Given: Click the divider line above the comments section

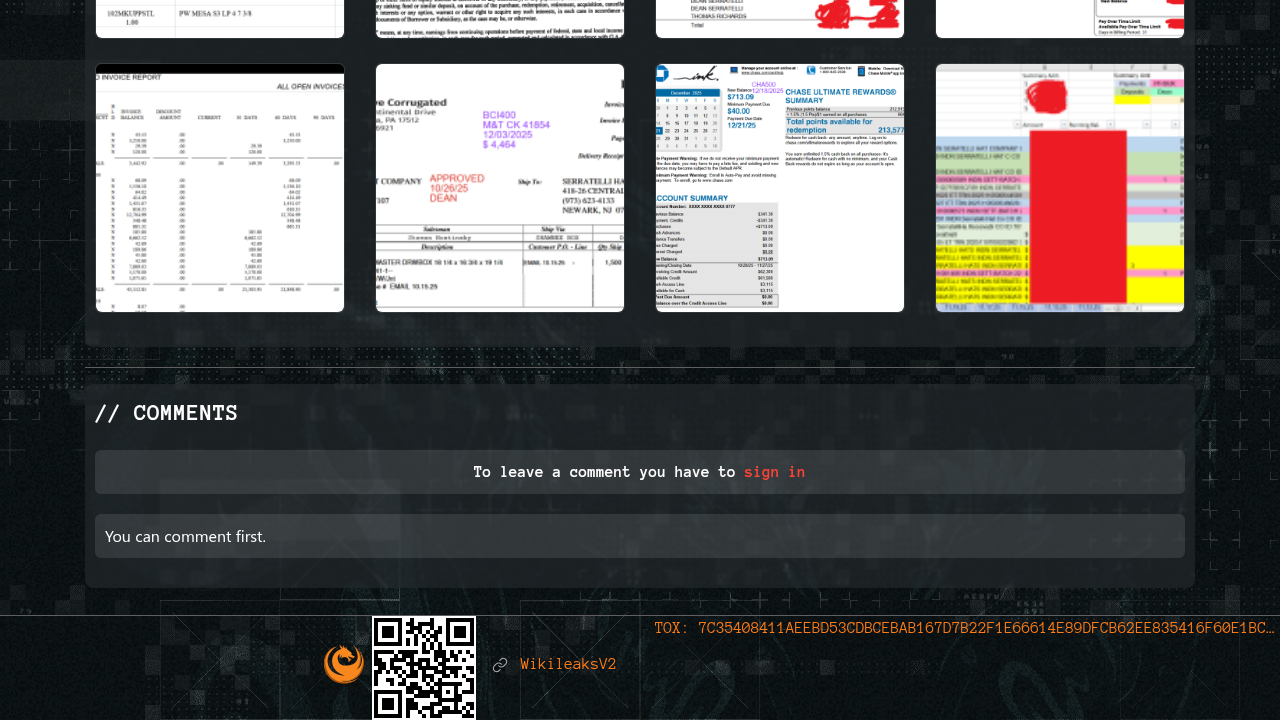Looking at the screenshot, I should coord(640,367).
